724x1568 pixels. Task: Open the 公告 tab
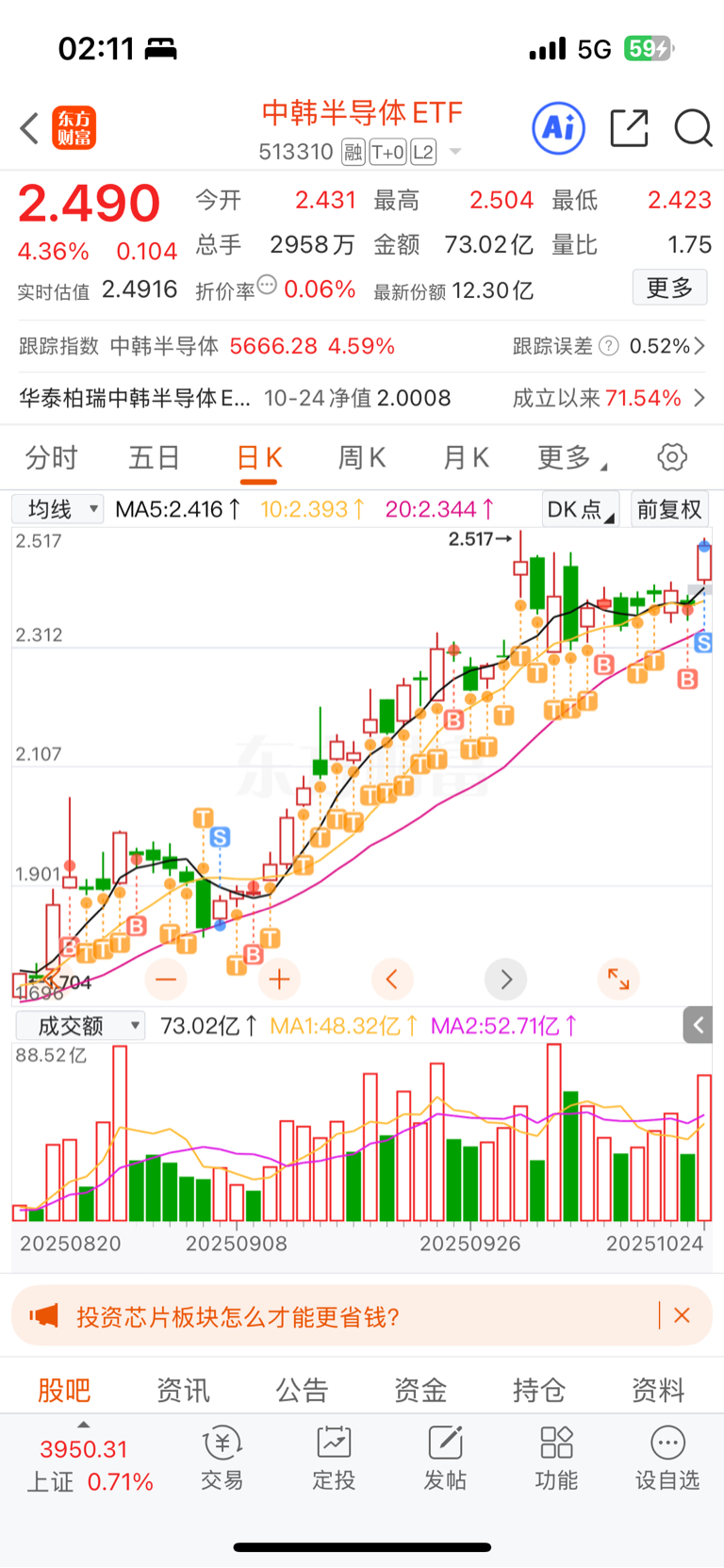302,1390
